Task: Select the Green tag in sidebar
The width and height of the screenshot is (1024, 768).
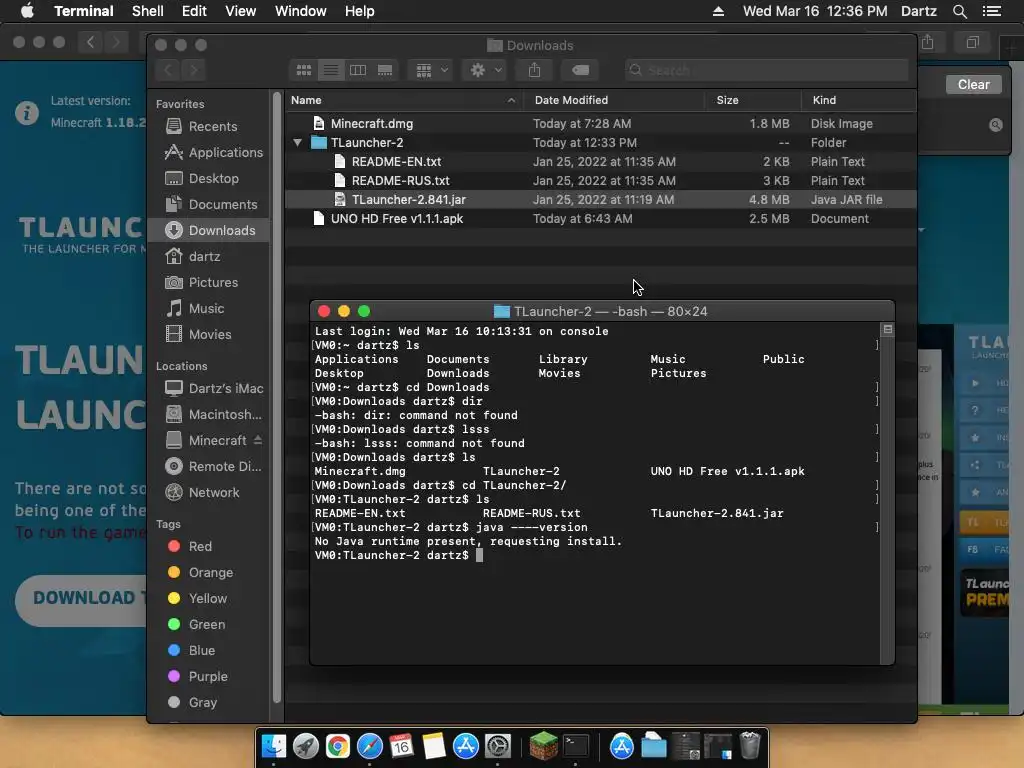Action: pos(197,624)
